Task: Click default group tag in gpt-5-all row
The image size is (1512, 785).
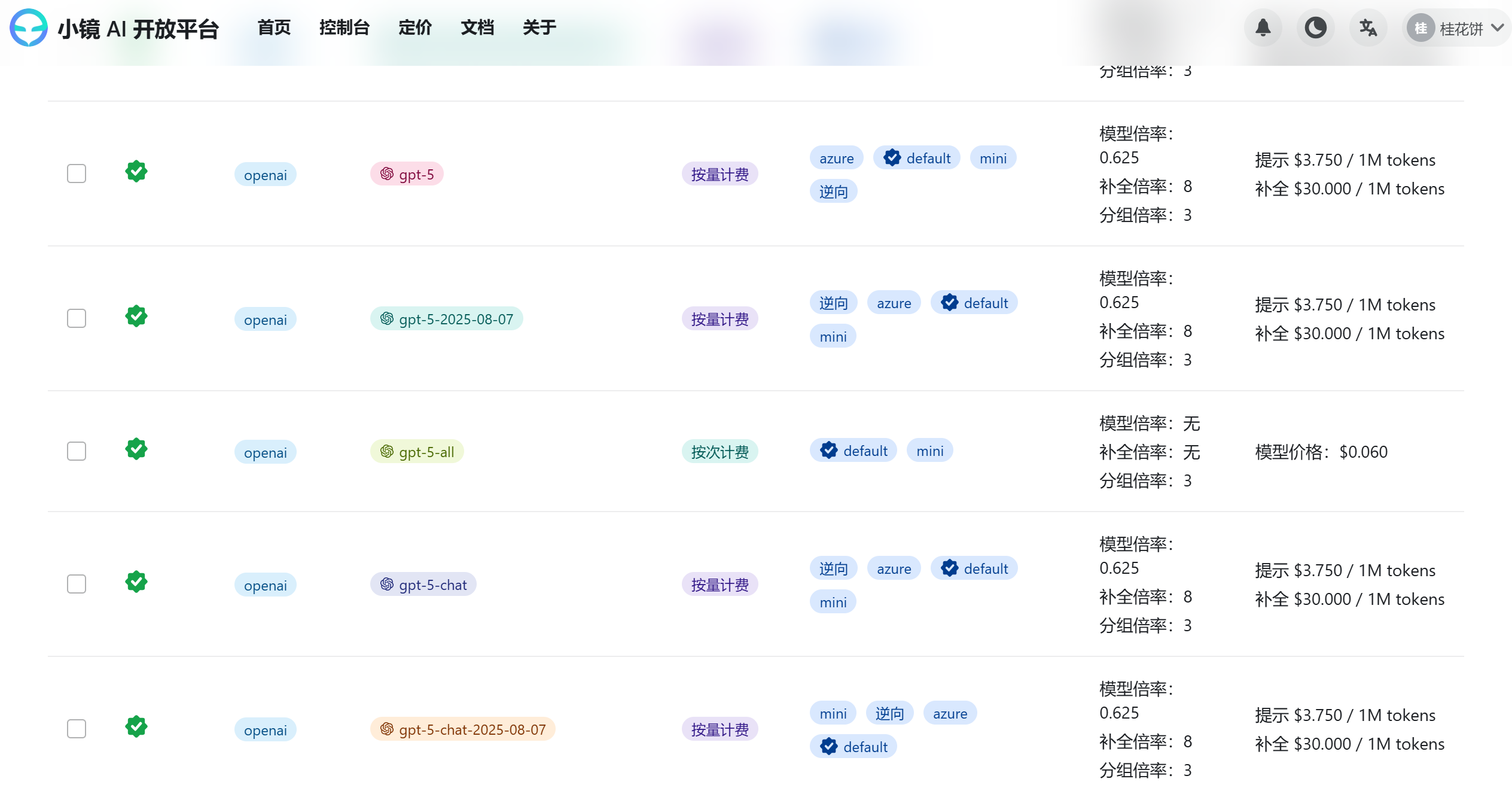Action: pos(853,451)
